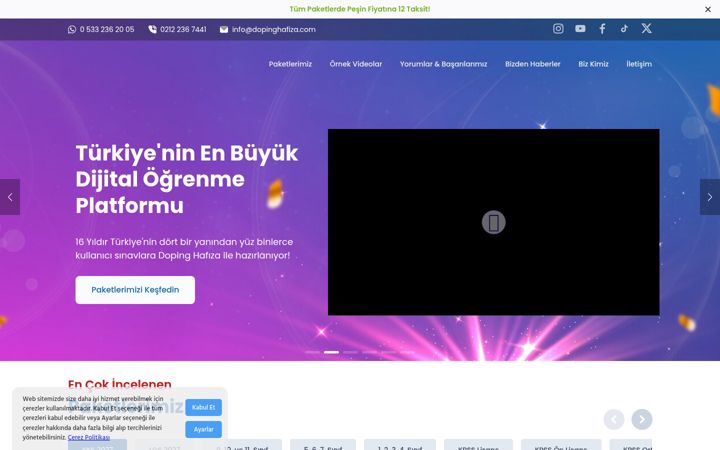Image resolution: width=720 pixels, height=450 pixels.
Task: Click the packages carousel previous arrow
Action: pyautogui.click(x=613, y=419)
